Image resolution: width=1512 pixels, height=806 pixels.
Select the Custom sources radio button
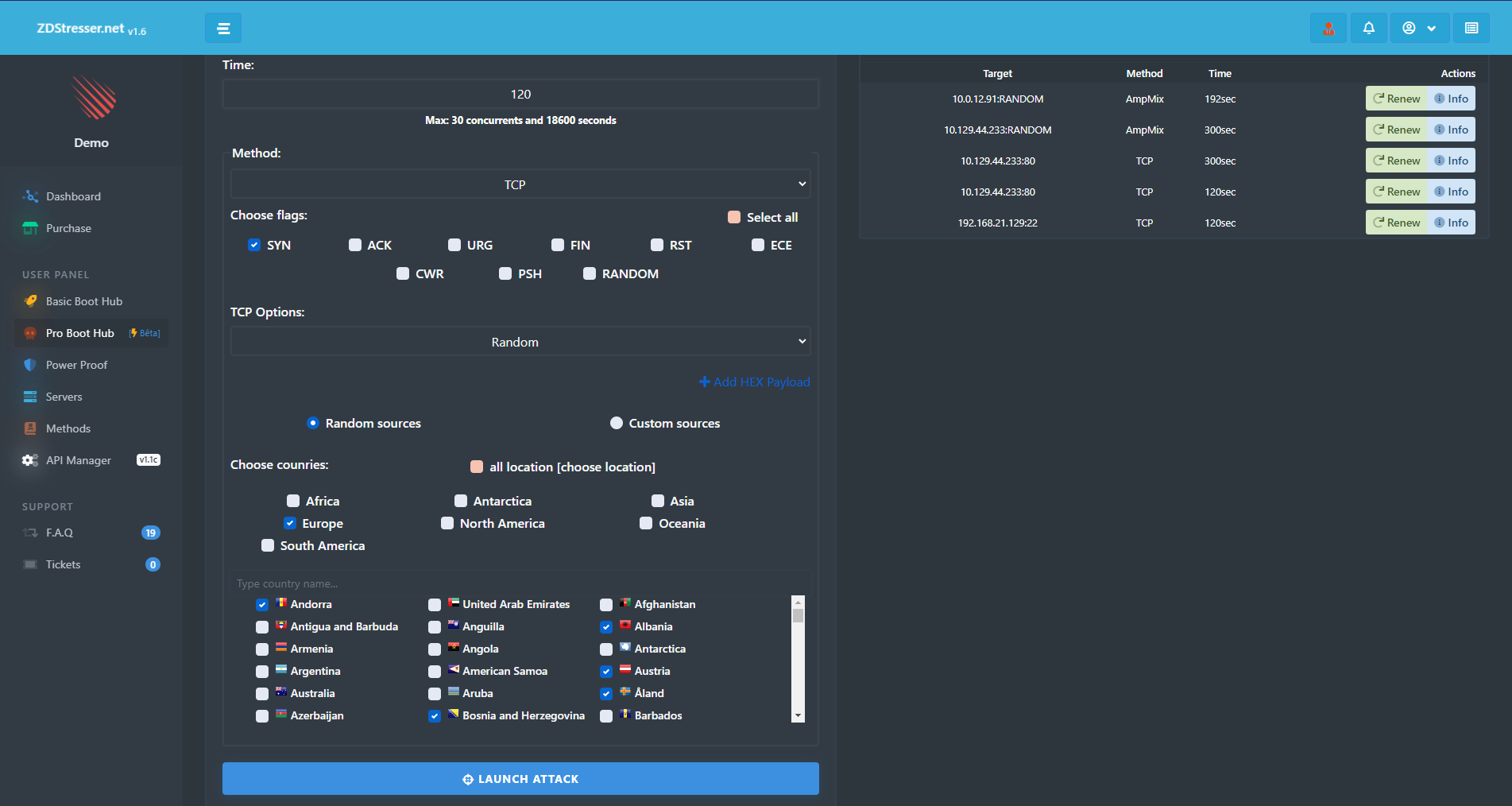(x=617, y=423)
